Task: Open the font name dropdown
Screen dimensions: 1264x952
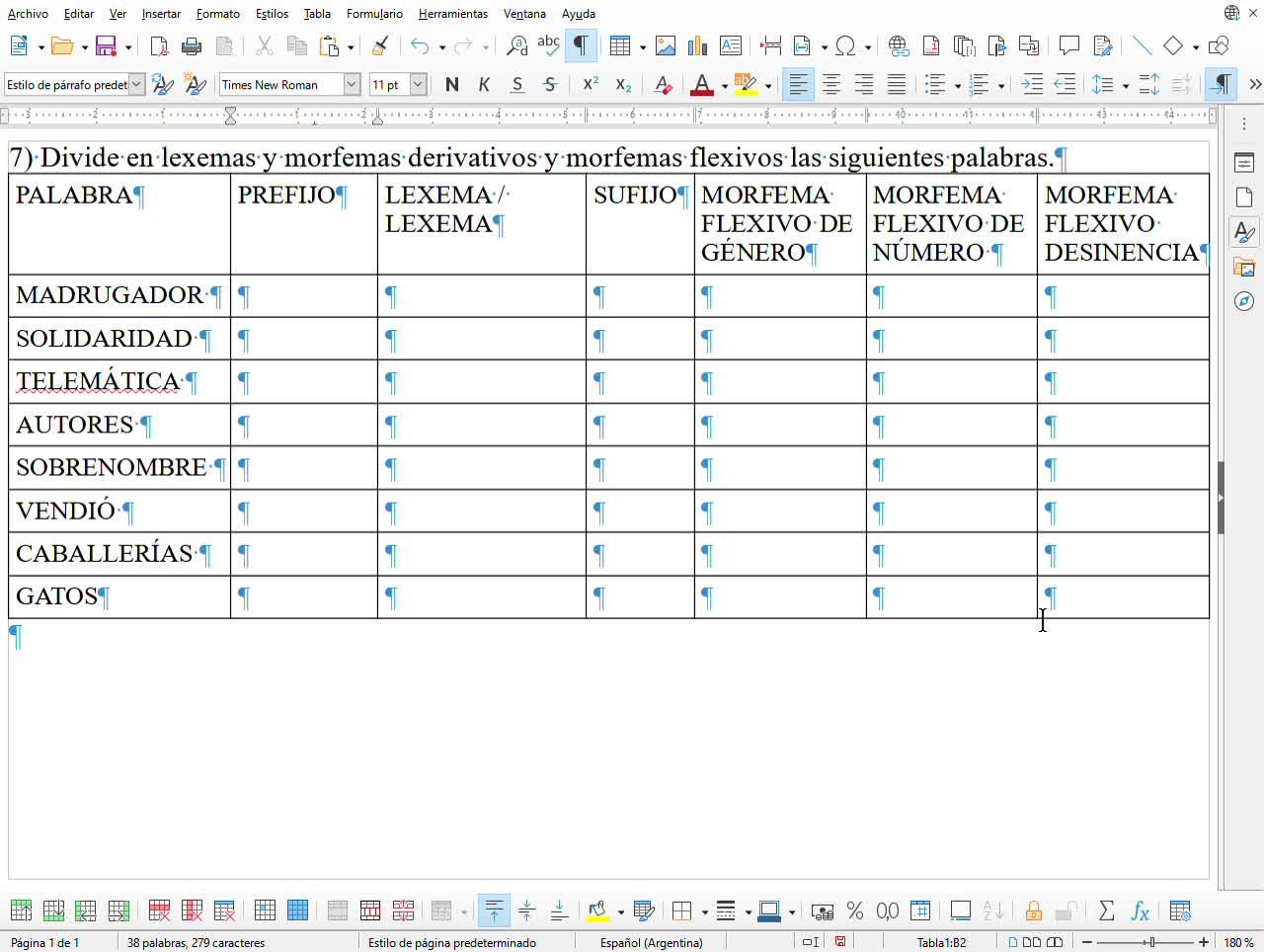Action: coord(352,85)
